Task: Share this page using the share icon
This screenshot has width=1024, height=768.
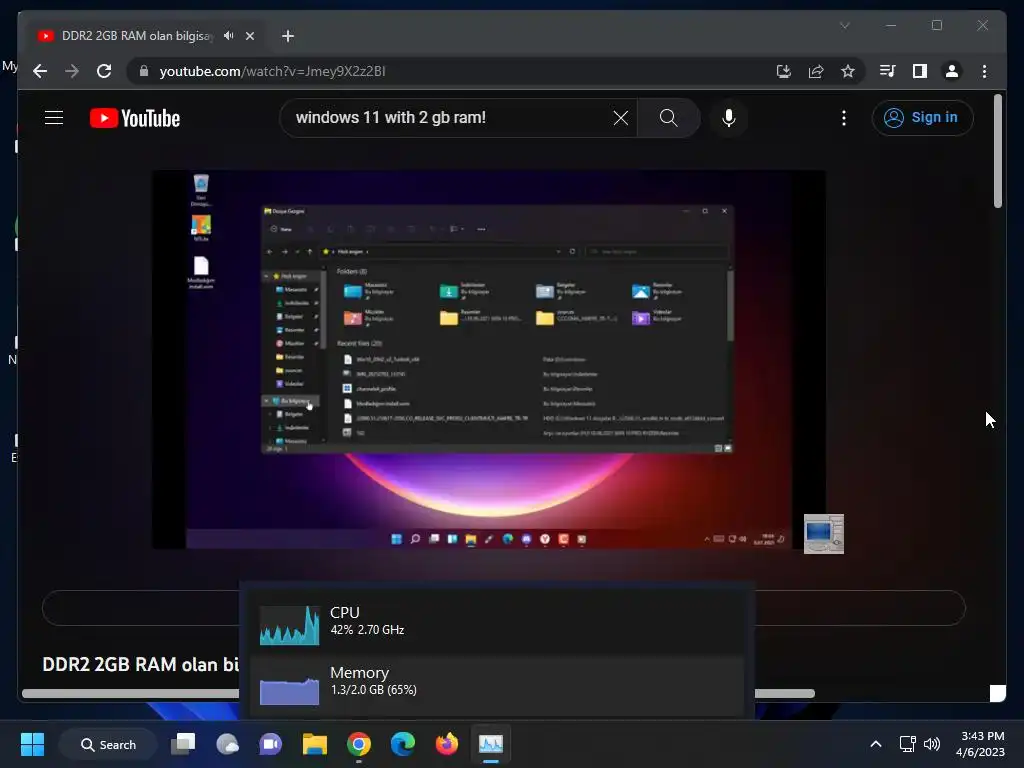Action: pyautogui.click(x=816, y=71)
